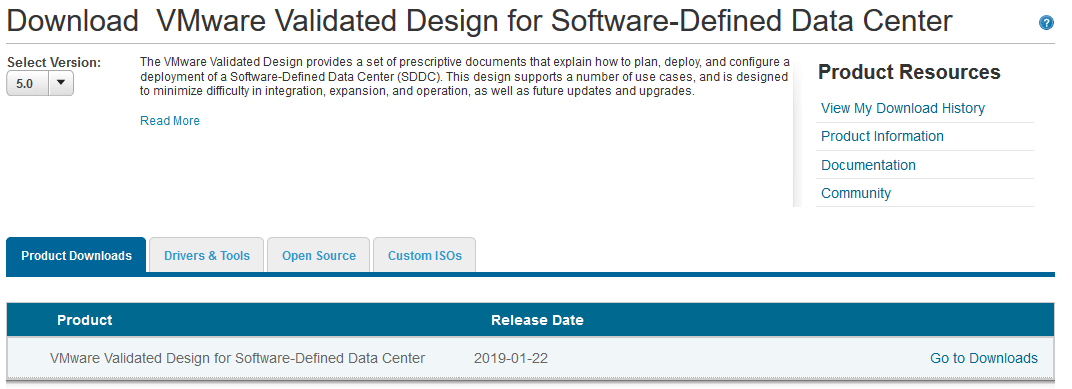Image resolution: width=1072 pixels, height=389 pixels.
Task: Select the Product Downloads tab
Action: point(76,256)
